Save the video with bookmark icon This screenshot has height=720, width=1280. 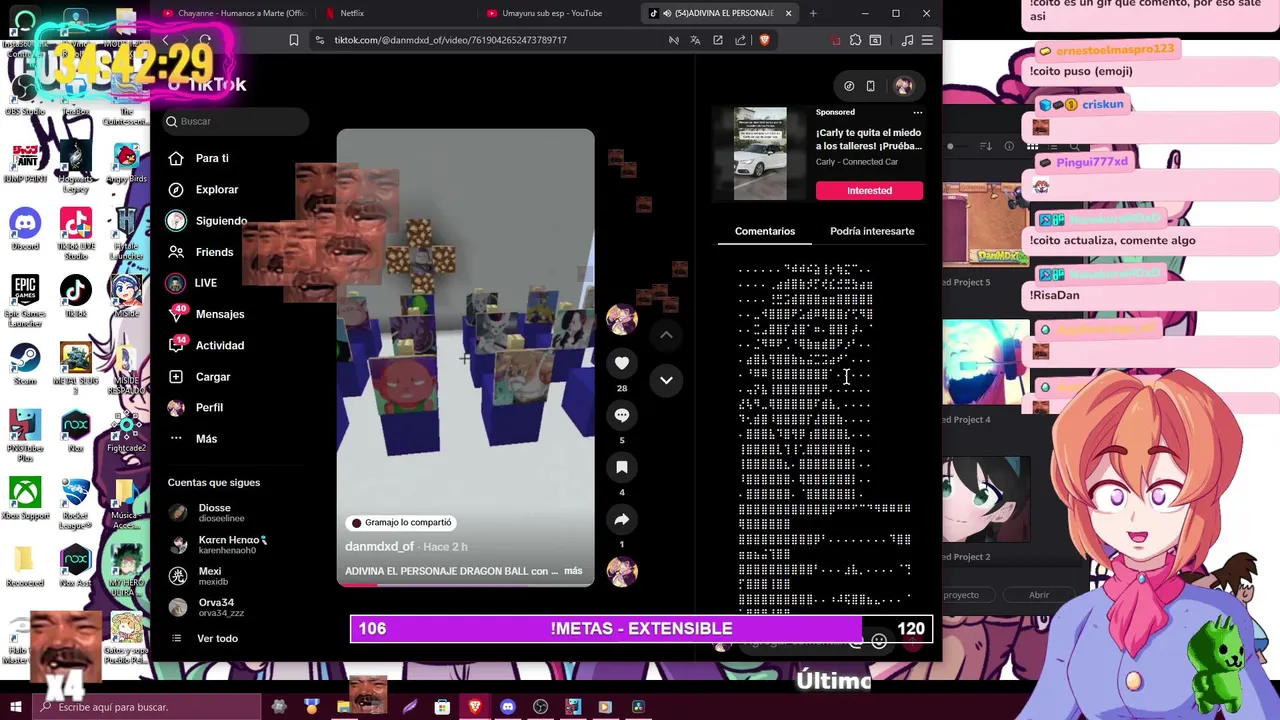(x=622, y=467)
